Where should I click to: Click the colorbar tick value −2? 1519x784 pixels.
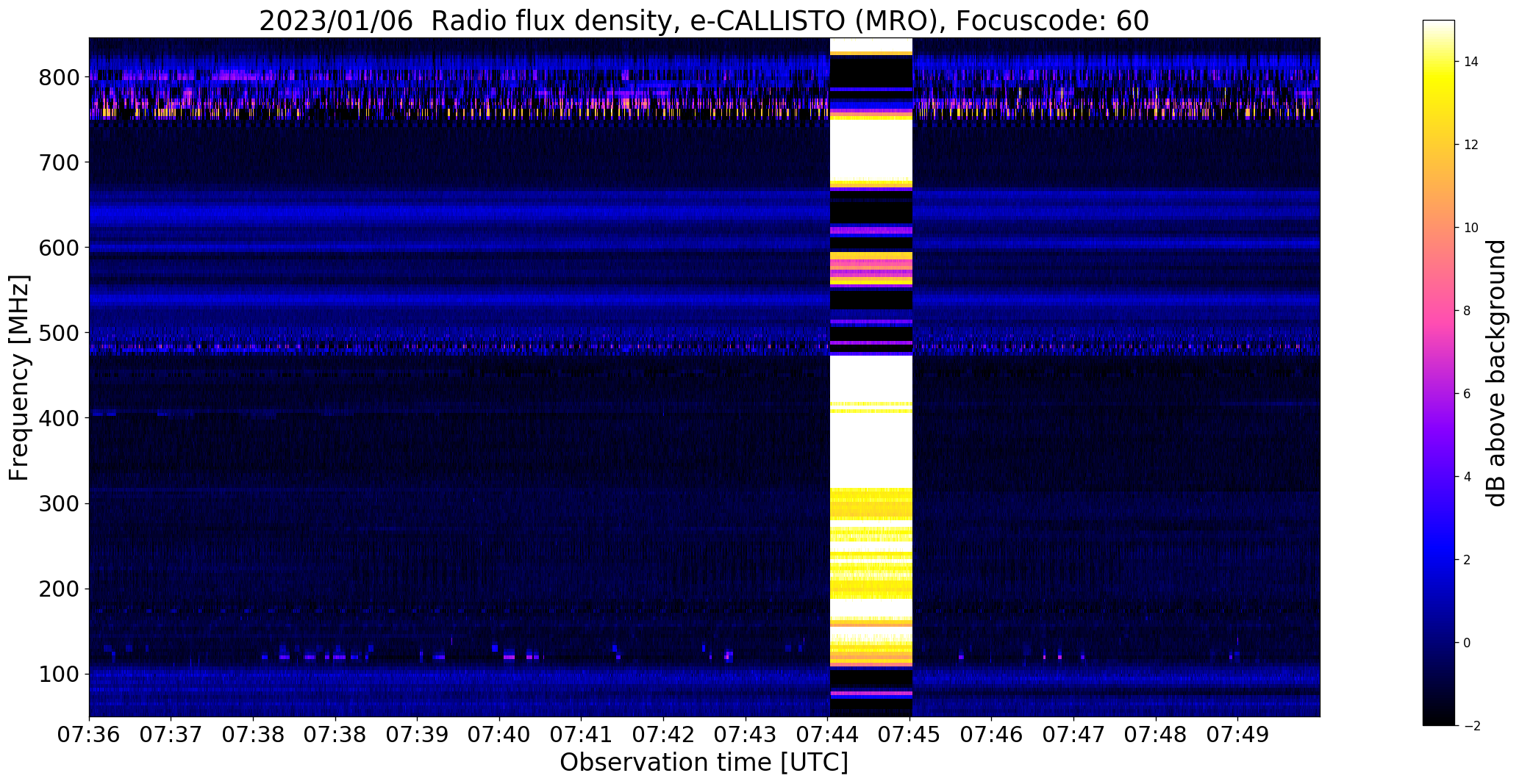point(1471,726)
